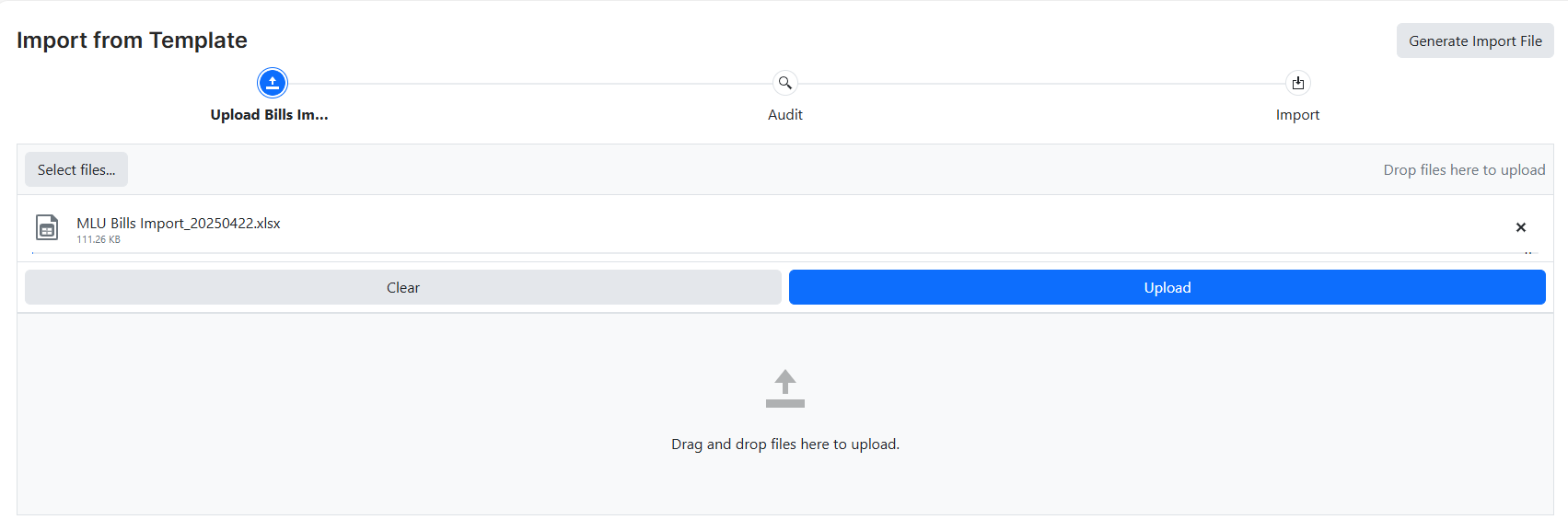The height and width of the screenshot is (531, 1568).
Task: Click the 'Import from Template' page heading
Action: (x=132, y=40)
